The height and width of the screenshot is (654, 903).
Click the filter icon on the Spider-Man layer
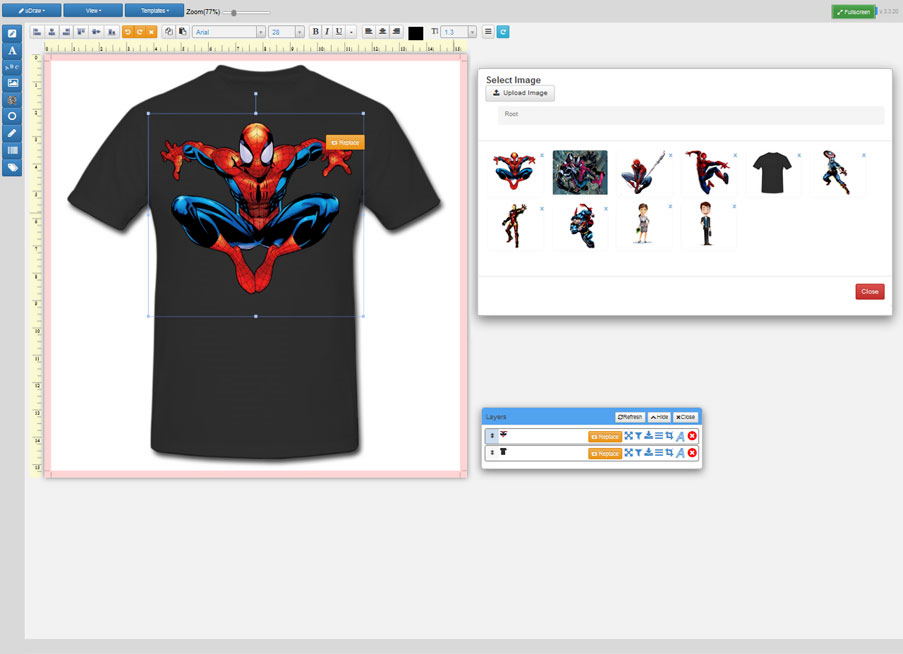click(x=638, y=436)
